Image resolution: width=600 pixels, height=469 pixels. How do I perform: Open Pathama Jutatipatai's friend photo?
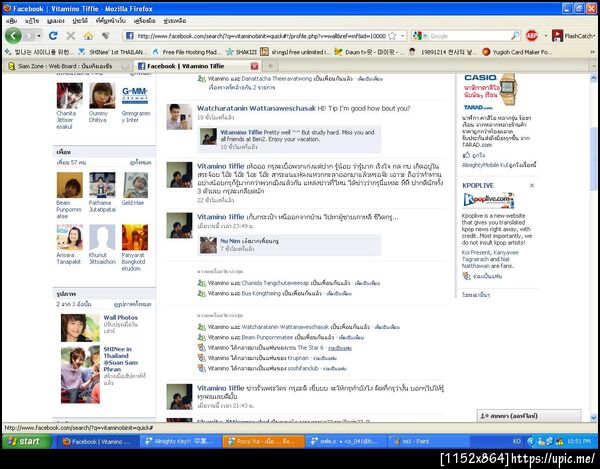point(102,185)
